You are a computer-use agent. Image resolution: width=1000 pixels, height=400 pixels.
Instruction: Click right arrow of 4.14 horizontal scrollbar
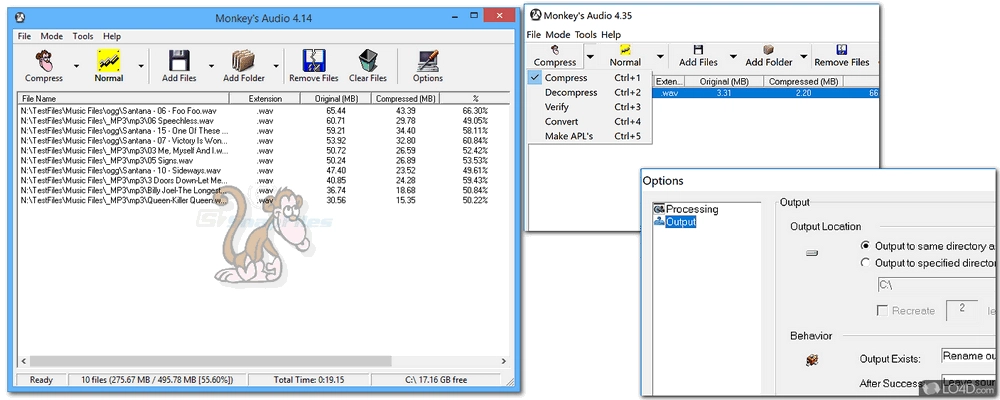pyautogui.click(x=504, y=361)
